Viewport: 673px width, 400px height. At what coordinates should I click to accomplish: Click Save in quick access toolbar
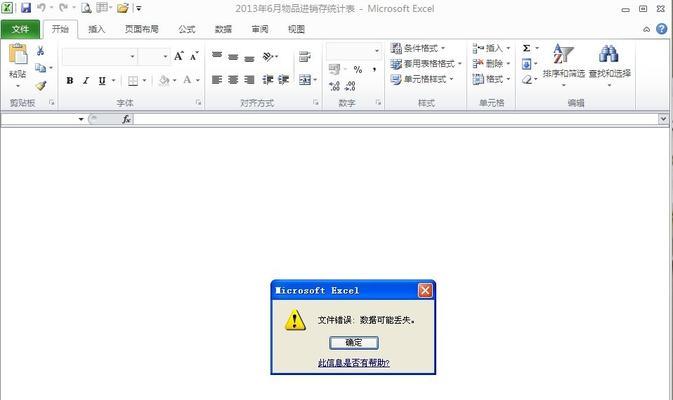tap(26, 8)
